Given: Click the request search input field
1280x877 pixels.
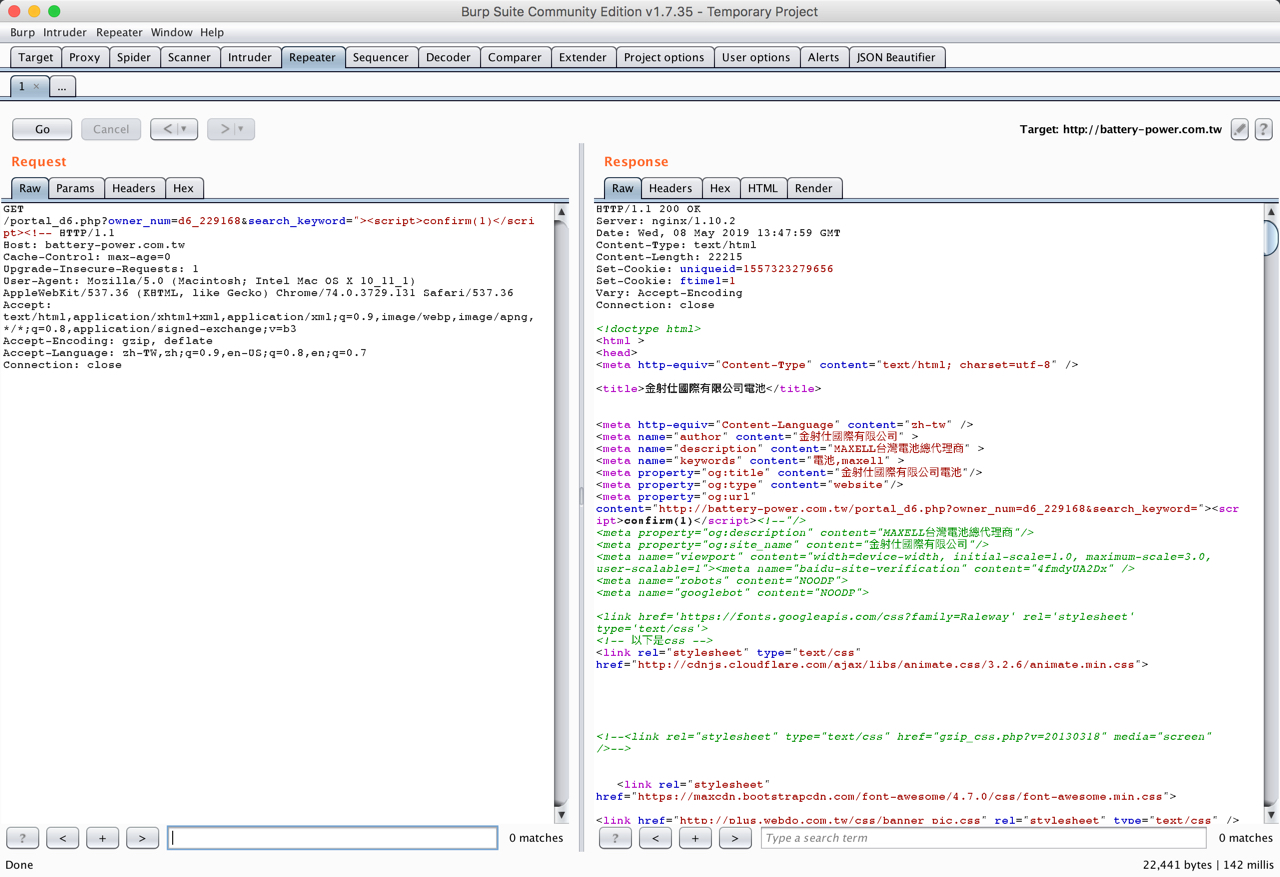Looking at the screenshot, I should tap(333, 838).
